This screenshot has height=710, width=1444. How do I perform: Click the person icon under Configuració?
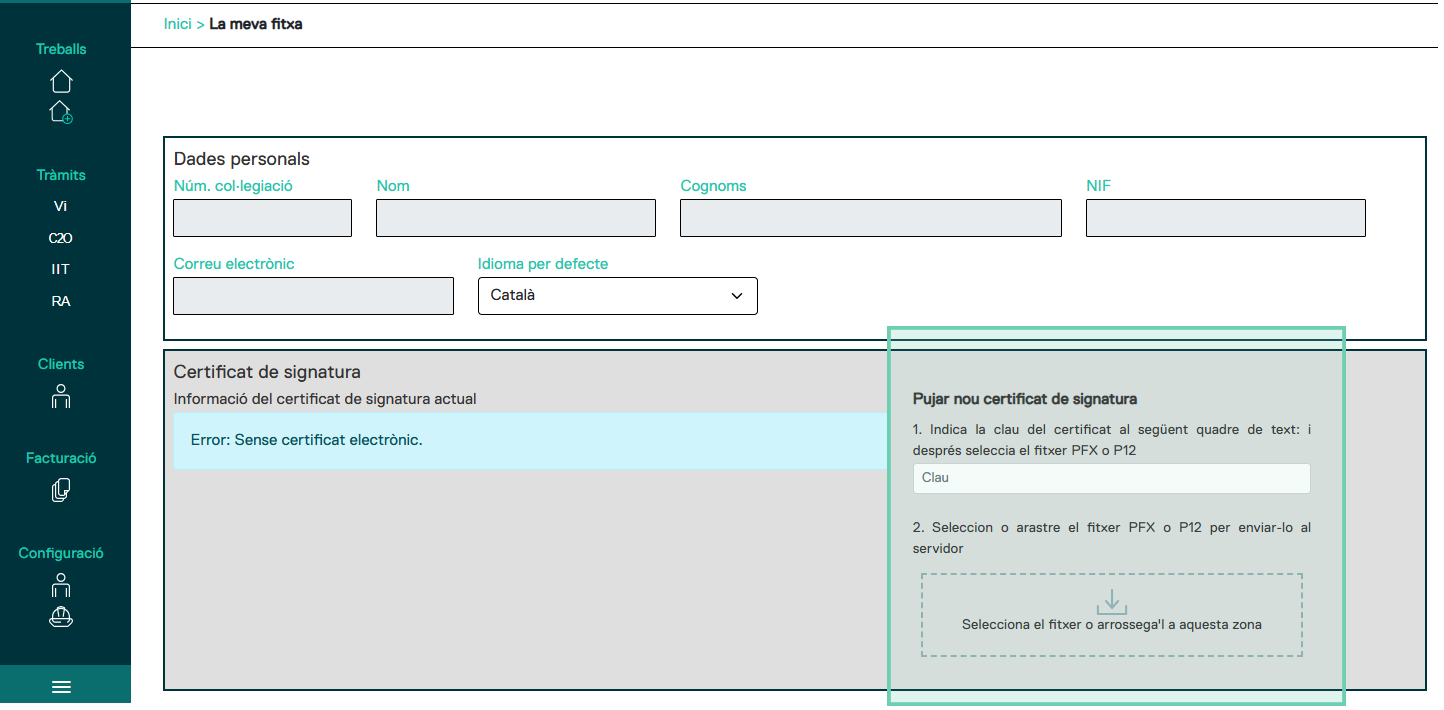pos(61,584)
